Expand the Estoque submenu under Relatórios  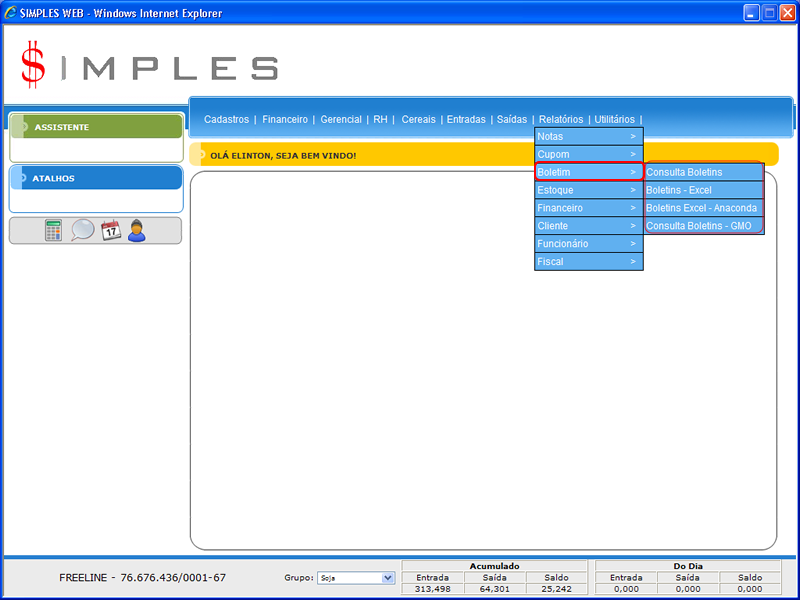[588, 190]
